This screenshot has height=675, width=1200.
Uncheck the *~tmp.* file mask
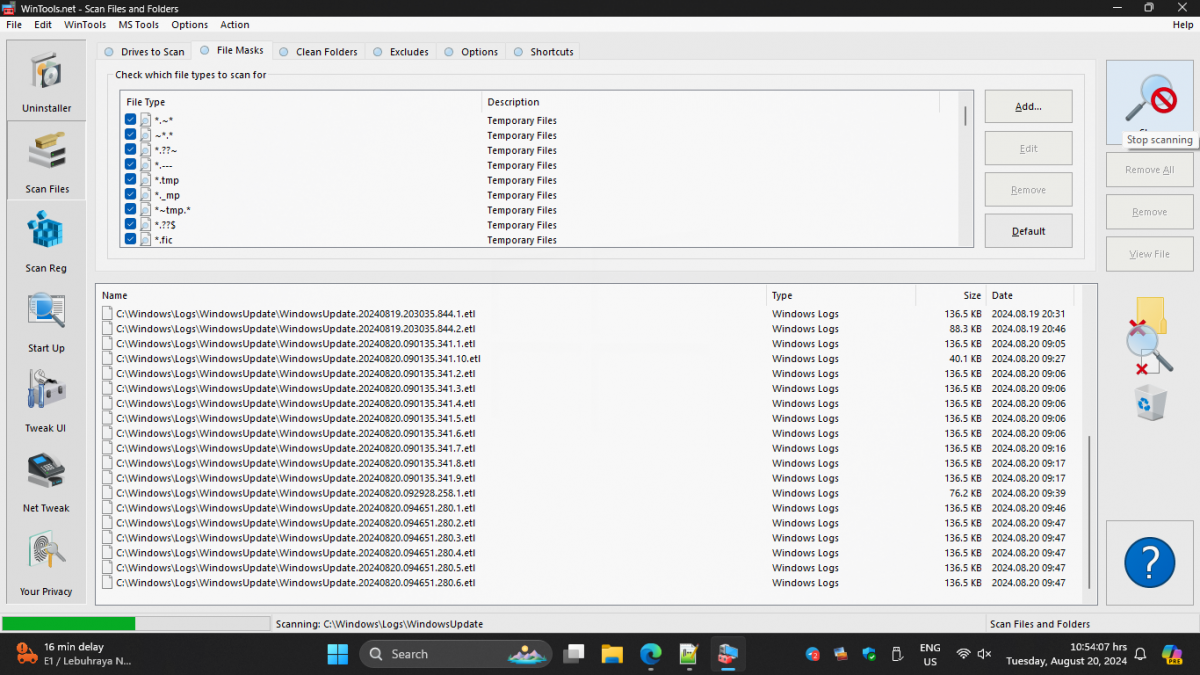tap(131, 210)
